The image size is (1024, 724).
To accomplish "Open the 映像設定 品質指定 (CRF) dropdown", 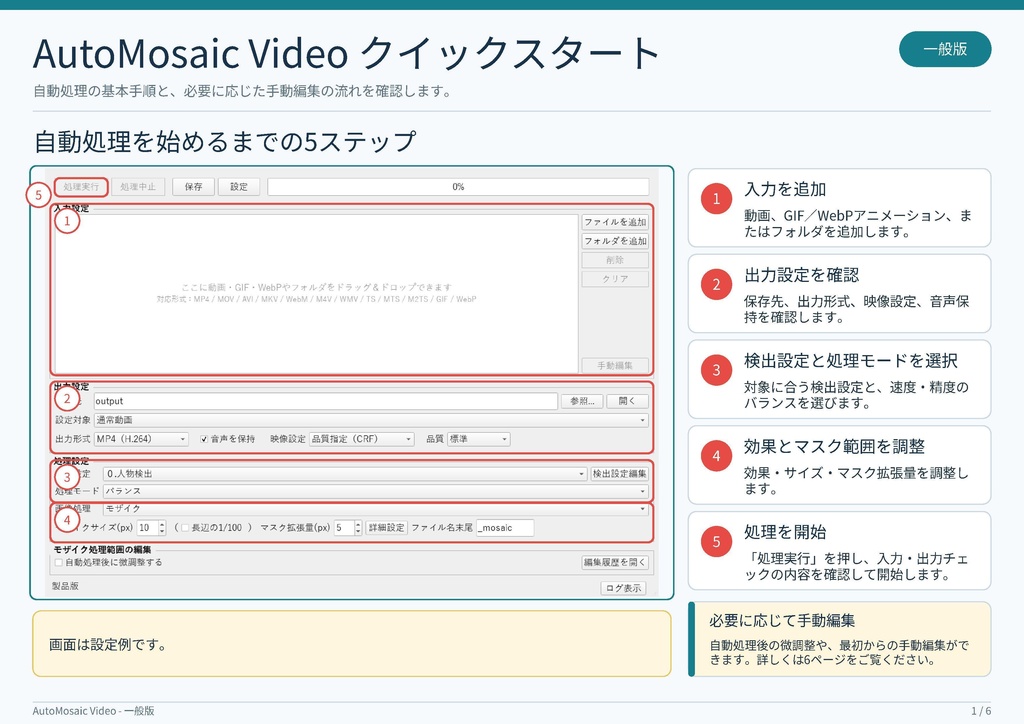I will point(362,439).
